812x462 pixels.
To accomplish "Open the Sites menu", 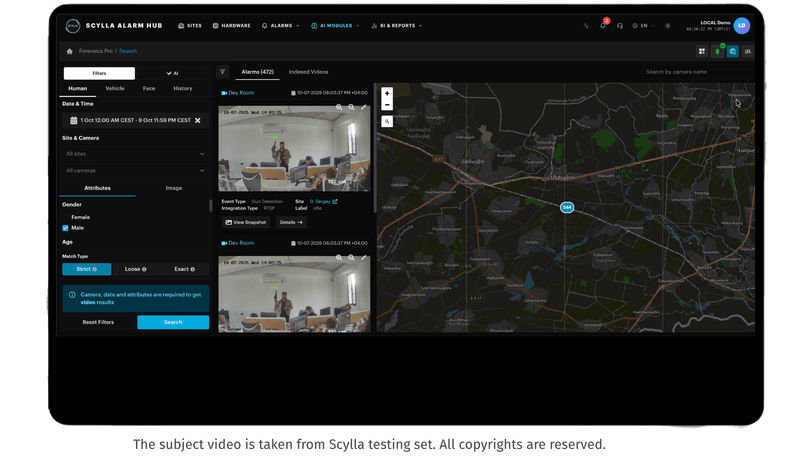I will coord(190,25).
